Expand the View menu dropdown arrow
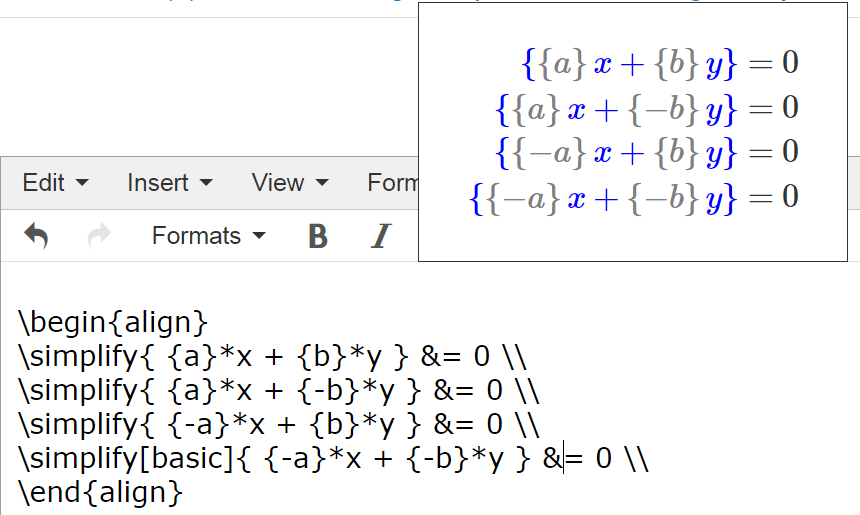Viewport: 860px width, 515px height. coord(322,183)
